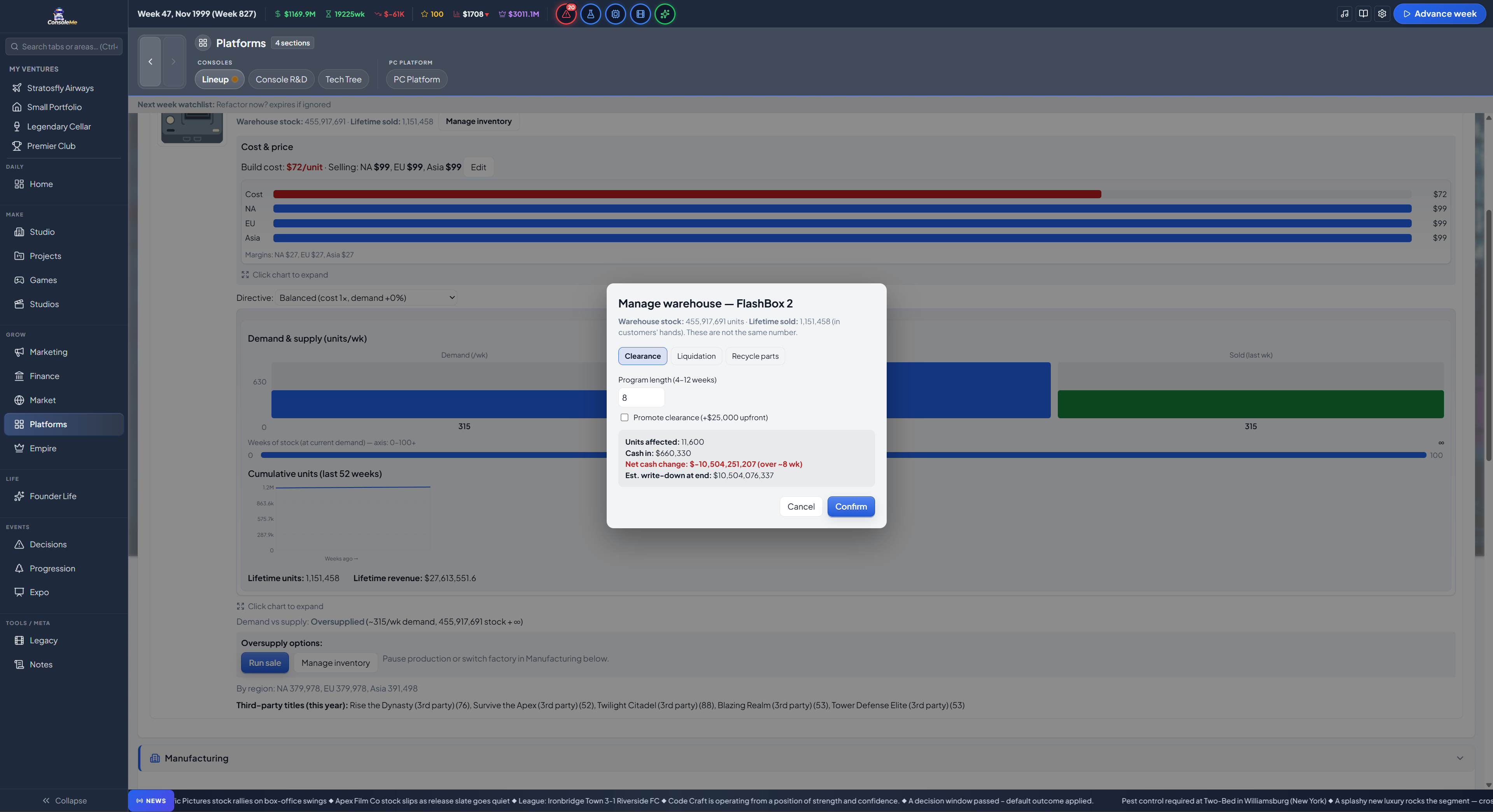This screenshot has width=1493, height=812.
Task: Collapse the sidebar
Action: coord(64,801)
